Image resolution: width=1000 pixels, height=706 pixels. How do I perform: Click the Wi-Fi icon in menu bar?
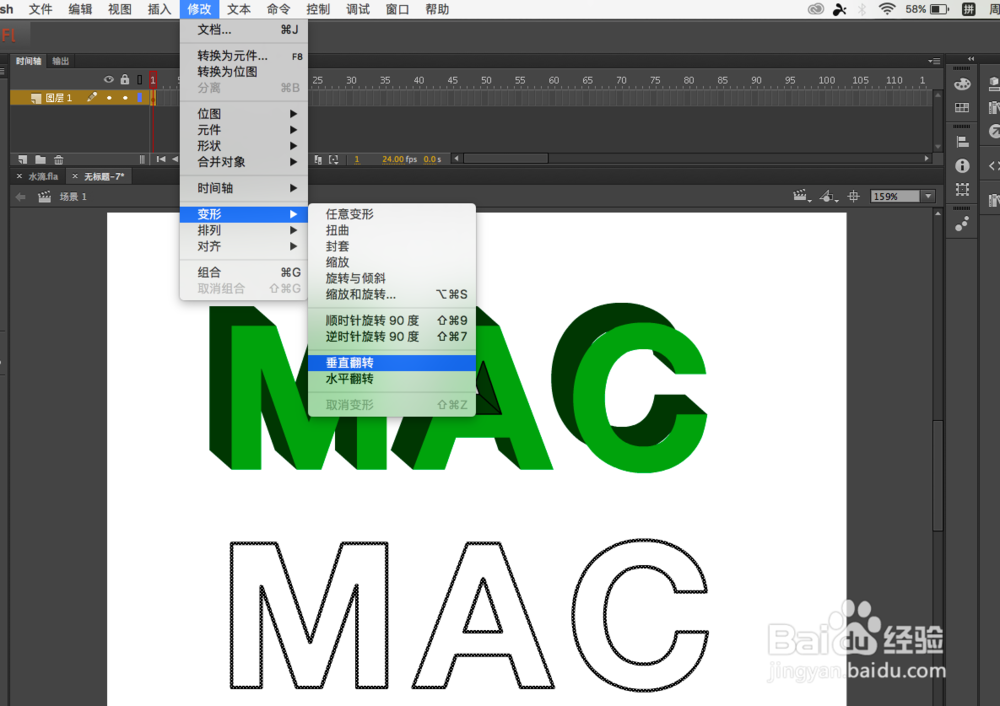pos(886,9)
